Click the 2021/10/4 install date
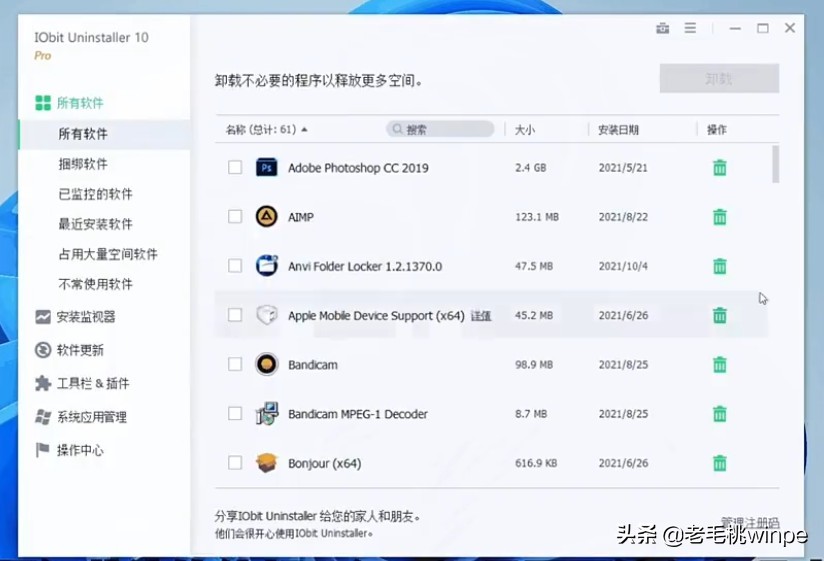 623,266
